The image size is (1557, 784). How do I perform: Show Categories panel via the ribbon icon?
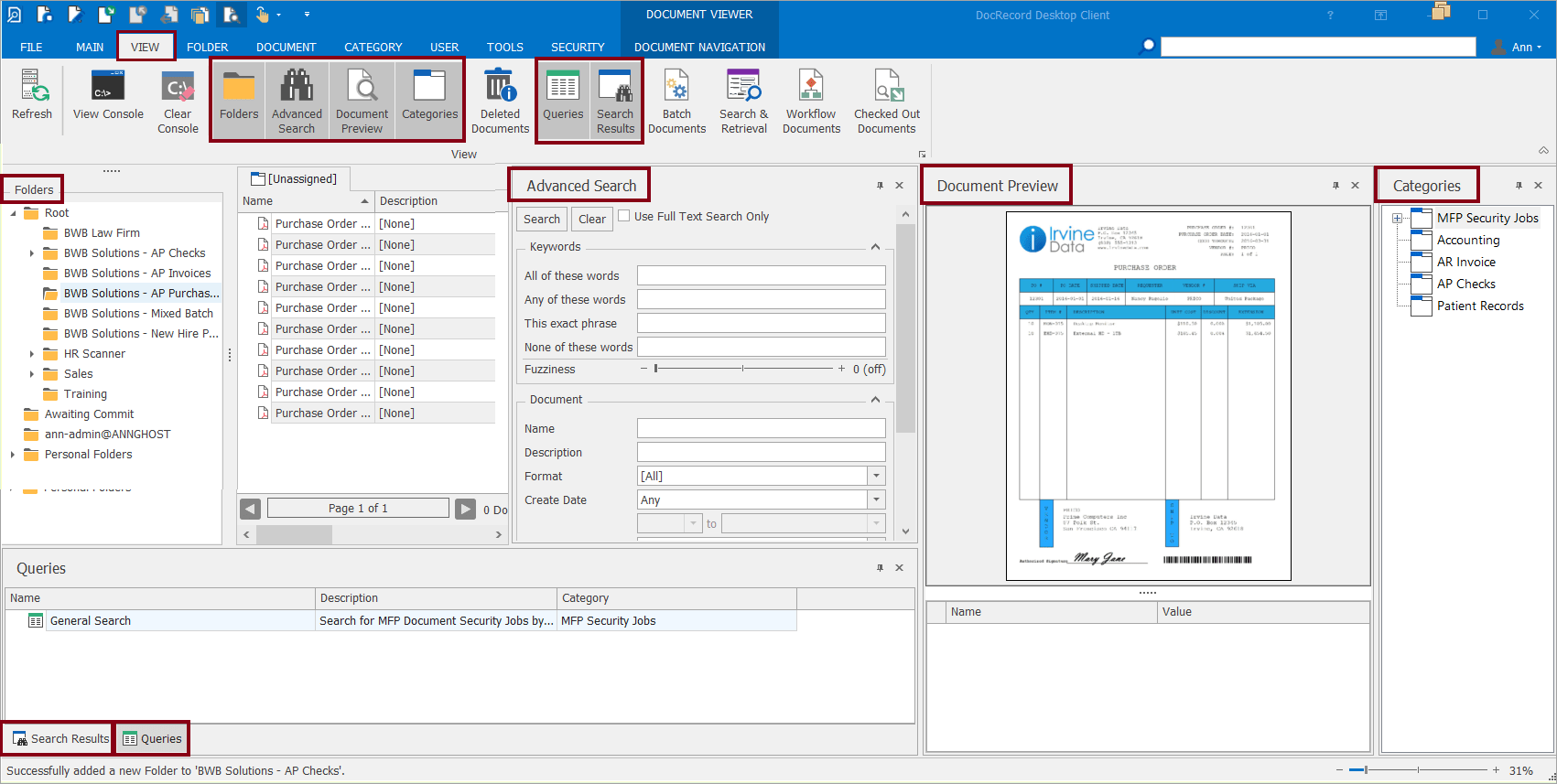click(x=429, y=101)
